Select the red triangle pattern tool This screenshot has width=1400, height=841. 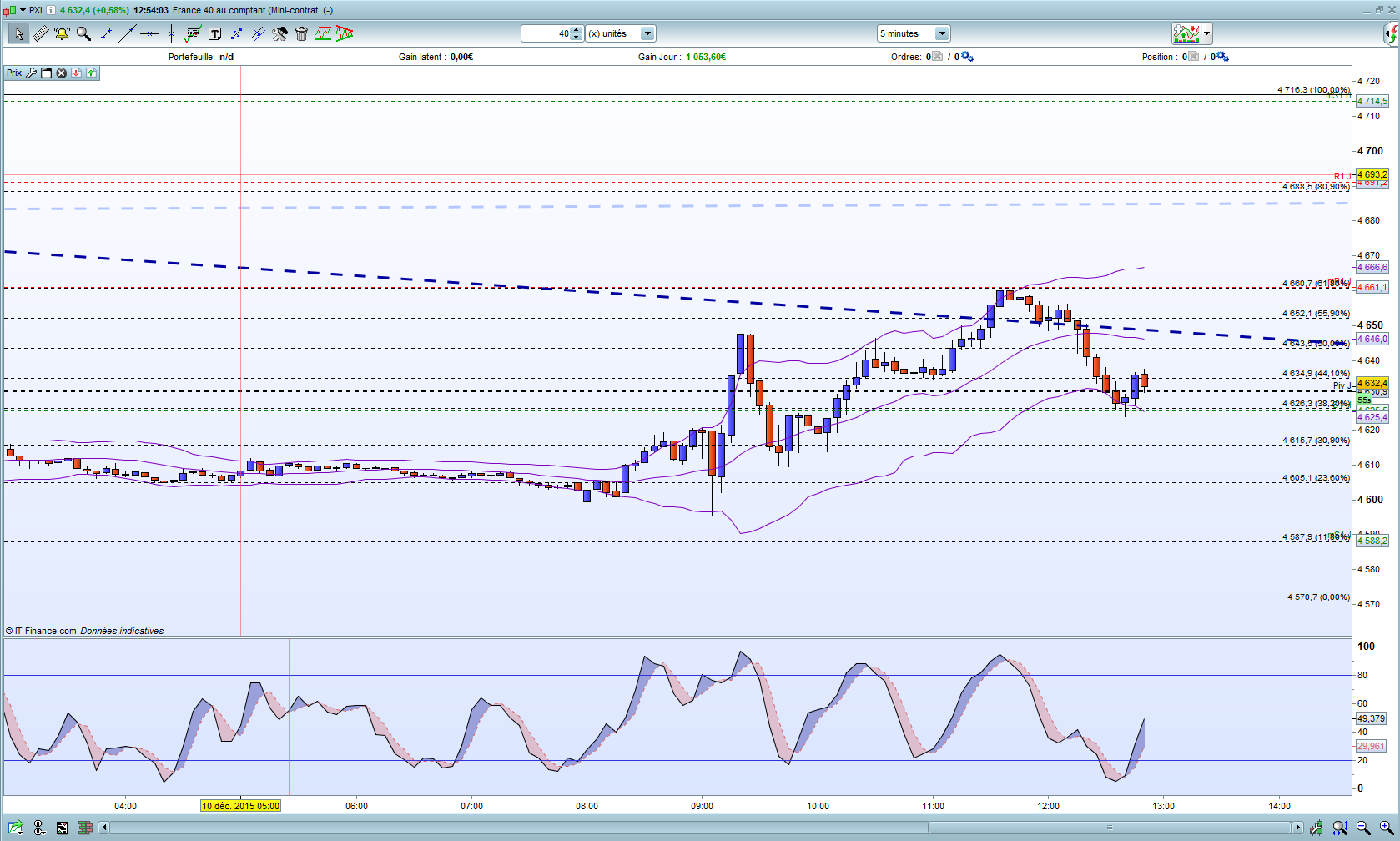(345, 33)
